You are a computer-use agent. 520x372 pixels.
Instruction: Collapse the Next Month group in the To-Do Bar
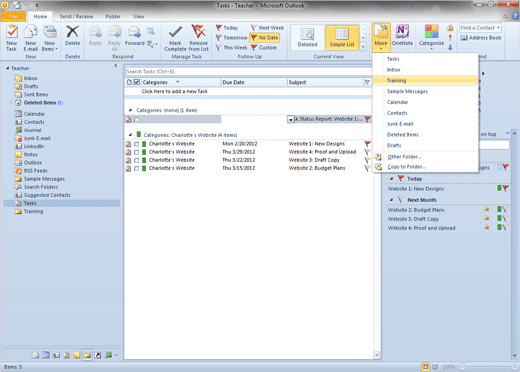coord(392,200)
